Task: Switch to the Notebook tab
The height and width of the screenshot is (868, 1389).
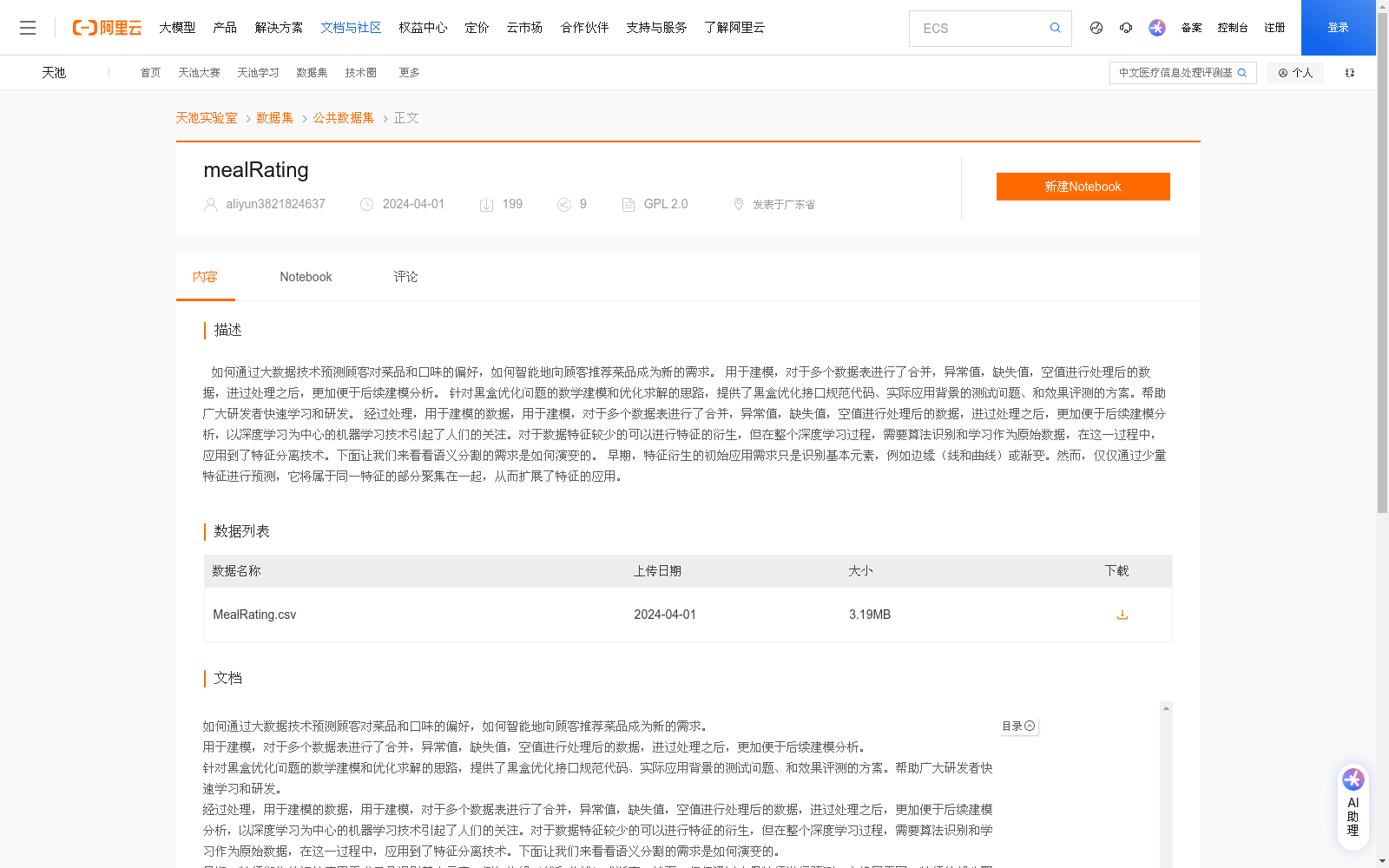Action: [306, 276]
